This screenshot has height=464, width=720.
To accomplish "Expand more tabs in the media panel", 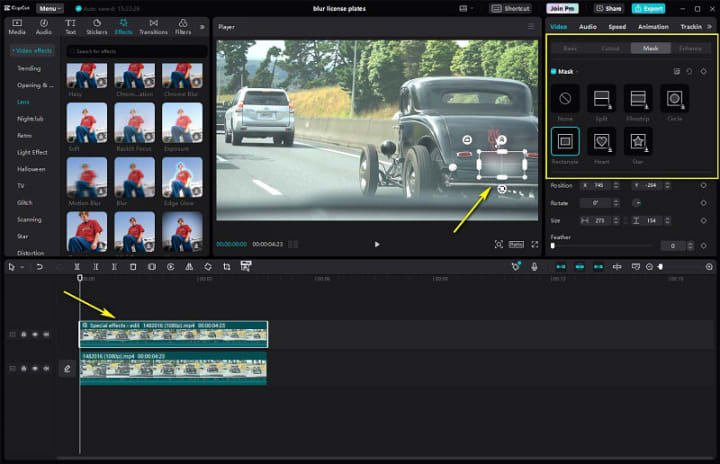I will pyautogui.click(x=202, y=27).
